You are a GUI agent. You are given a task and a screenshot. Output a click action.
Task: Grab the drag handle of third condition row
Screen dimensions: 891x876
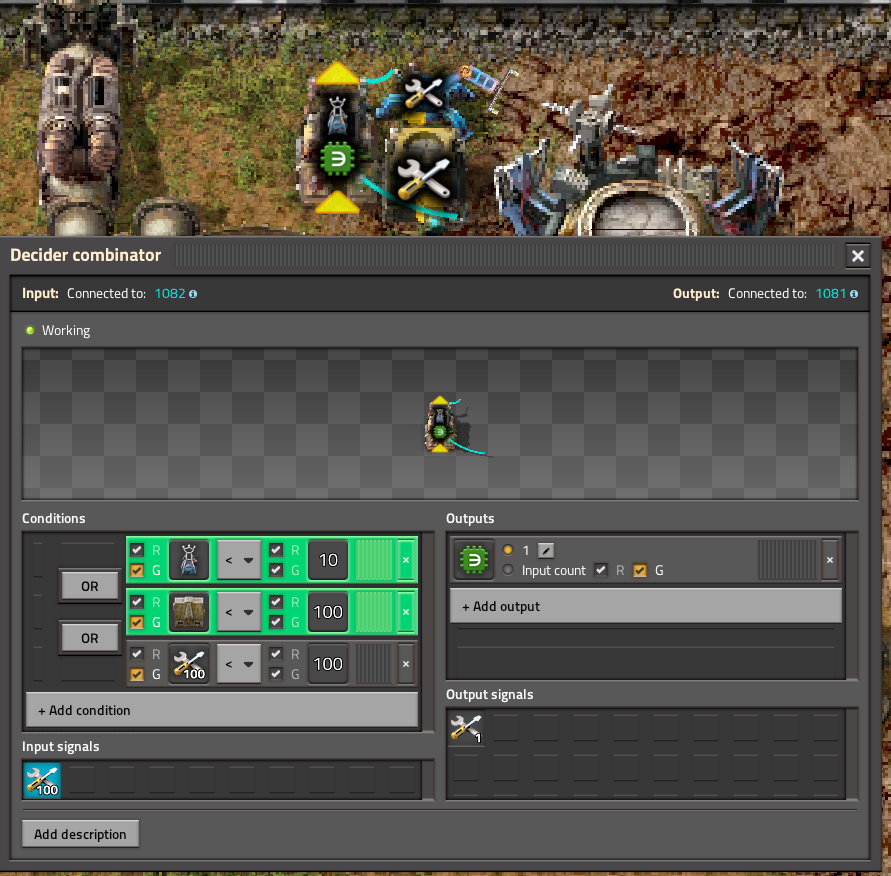tap(374, 664)
